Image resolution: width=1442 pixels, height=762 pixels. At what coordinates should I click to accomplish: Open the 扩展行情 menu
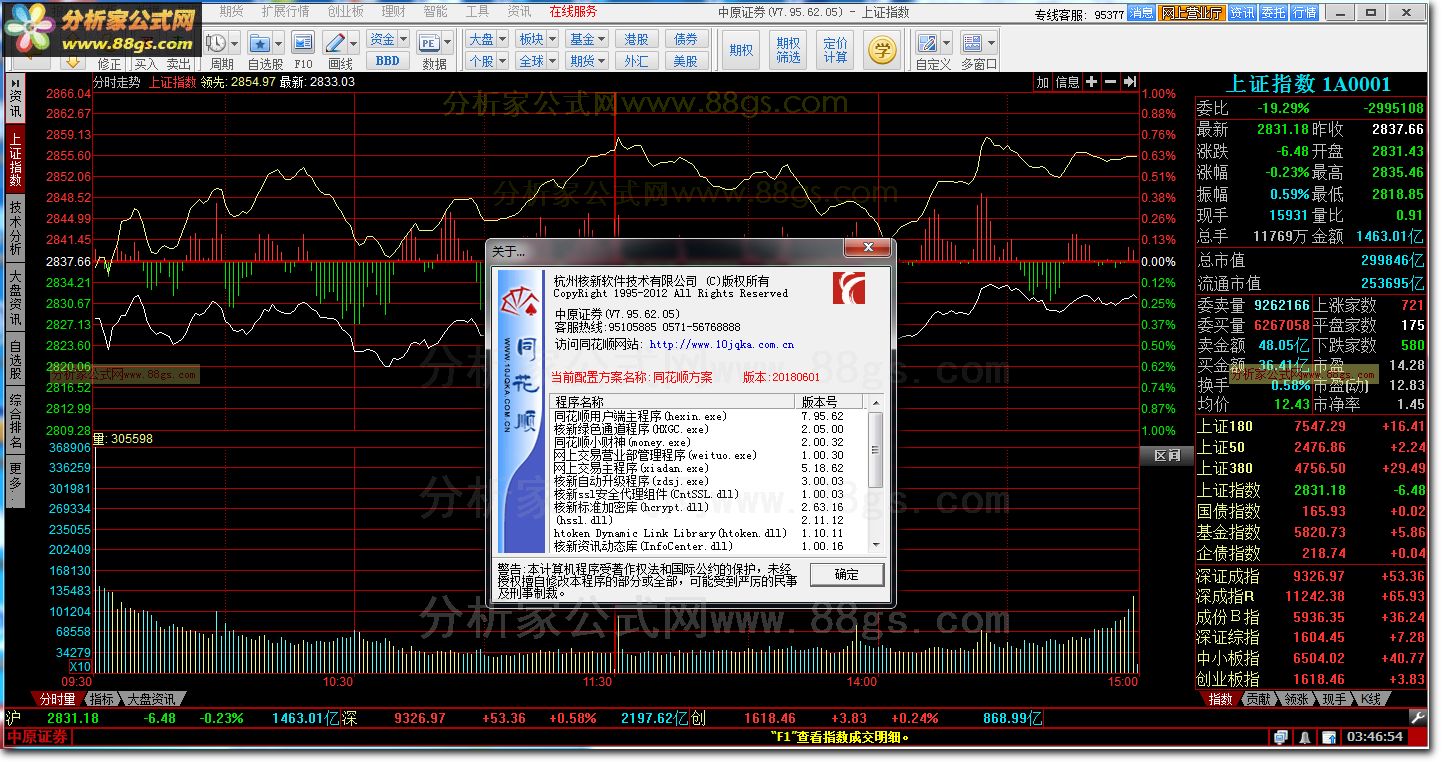click(285, 11)
